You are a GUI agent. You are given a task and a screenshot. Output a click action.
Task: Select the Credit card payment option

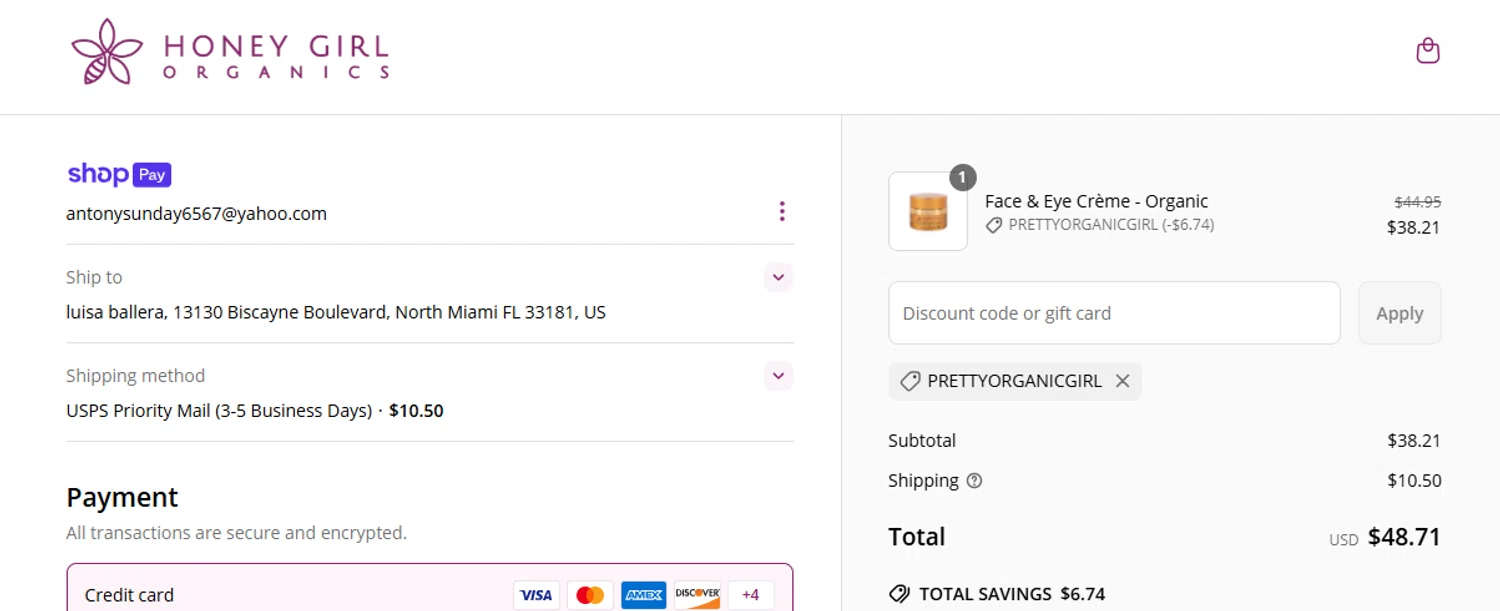click(x=430, y=588)
